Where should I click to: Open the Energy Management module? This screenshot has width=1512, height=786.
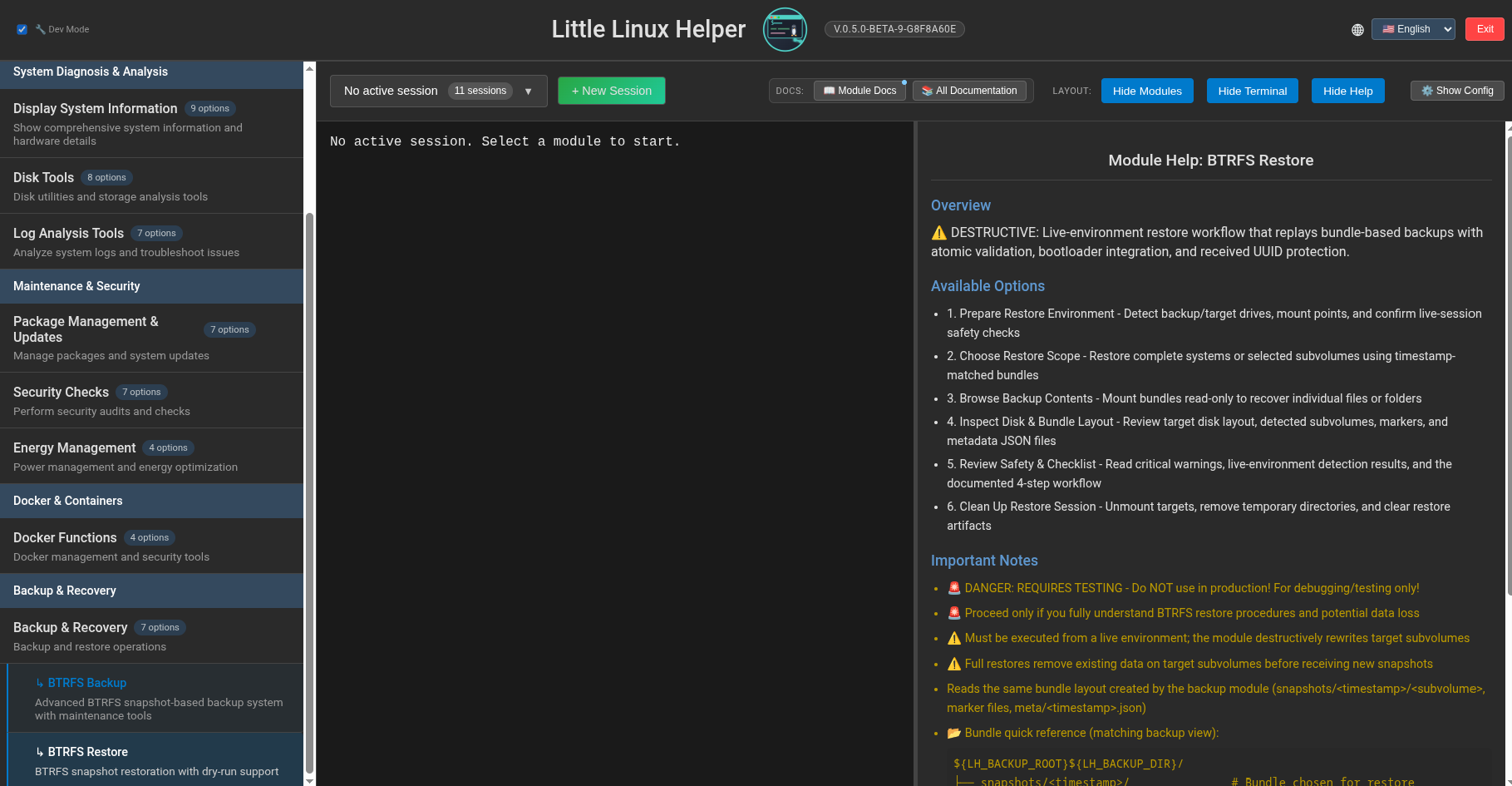(x=151, y=457)
